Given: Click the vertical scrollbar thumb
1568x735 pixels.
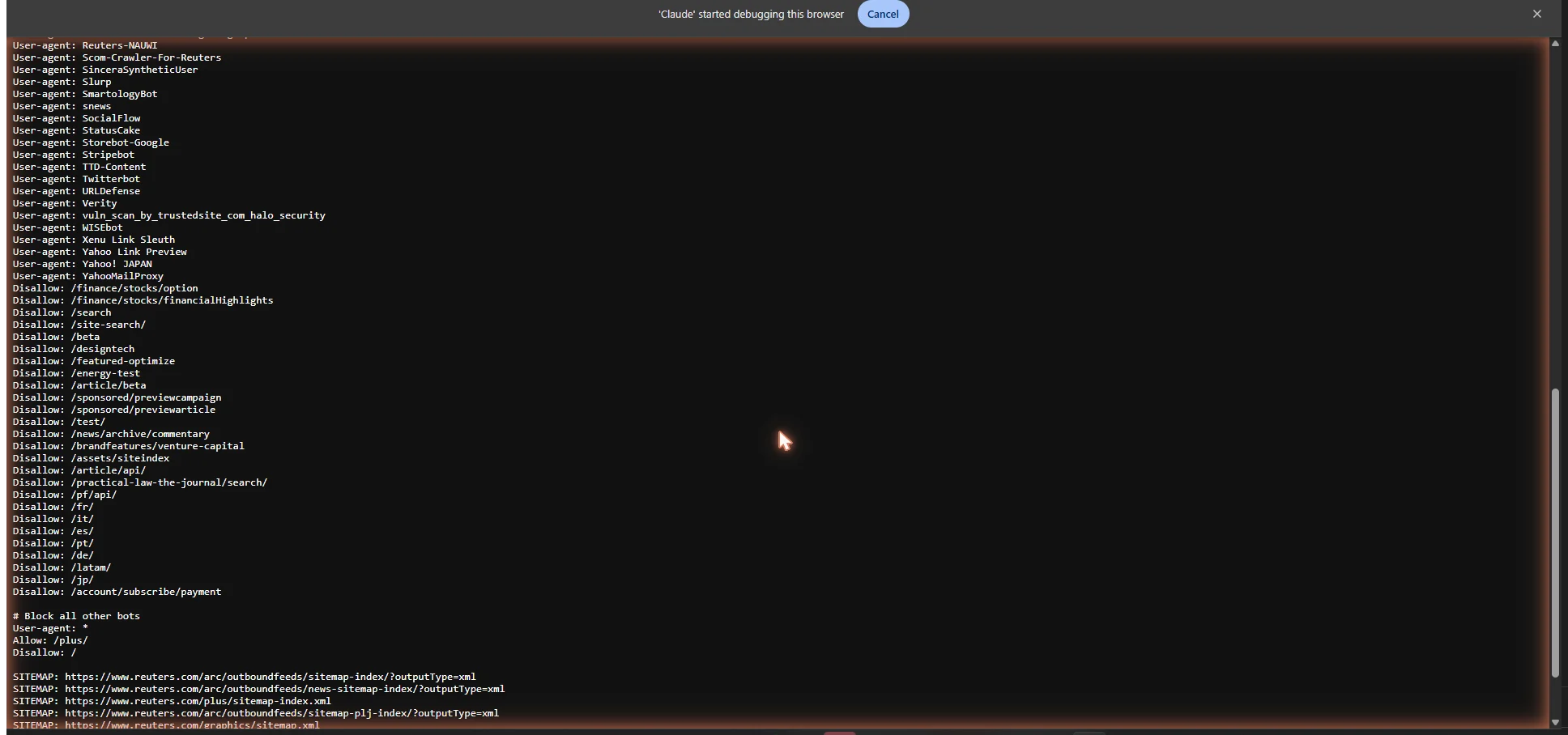Looking at the screenshot, I should point(1555,533).
